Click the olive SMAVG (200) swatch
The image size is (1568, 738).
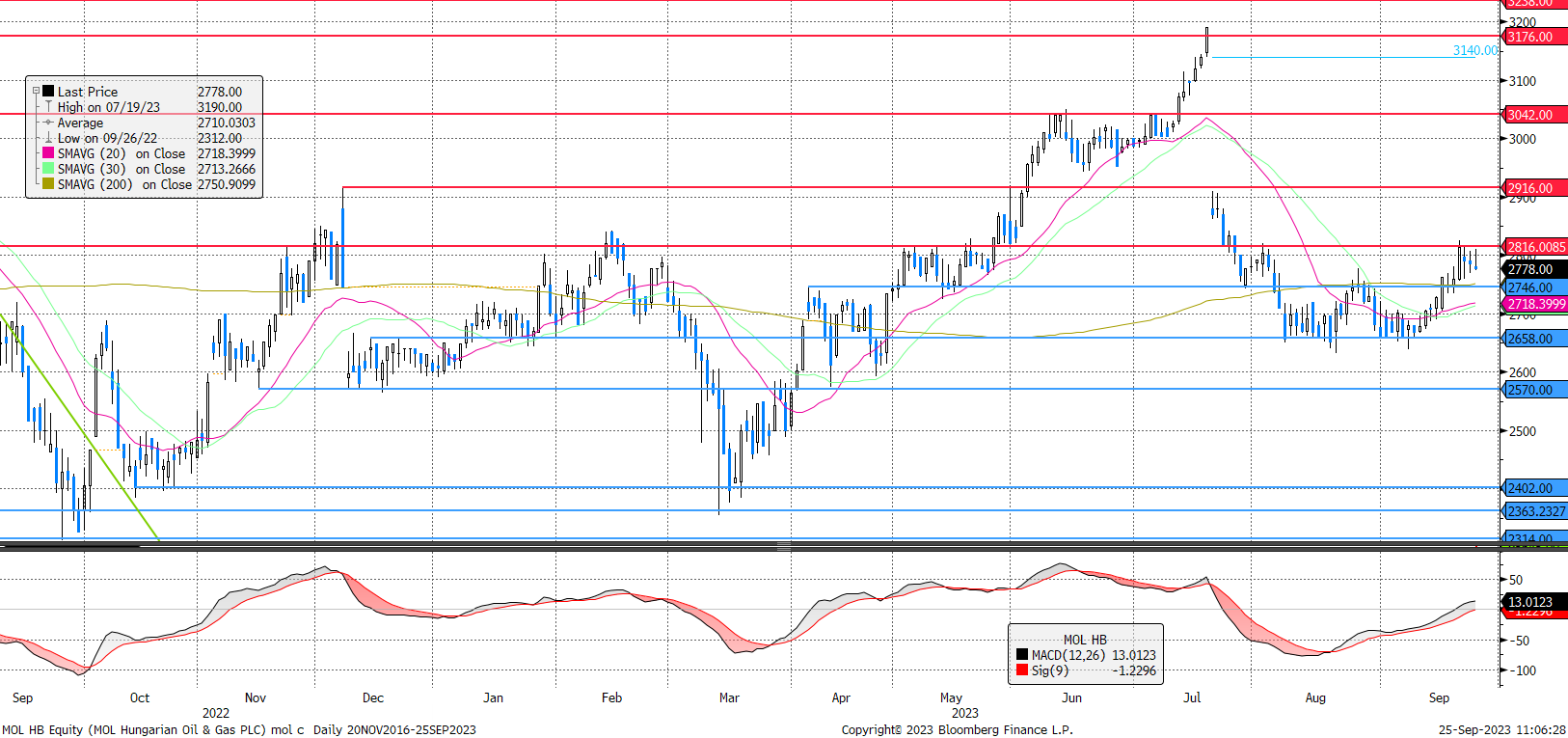(x=48, y=184)
